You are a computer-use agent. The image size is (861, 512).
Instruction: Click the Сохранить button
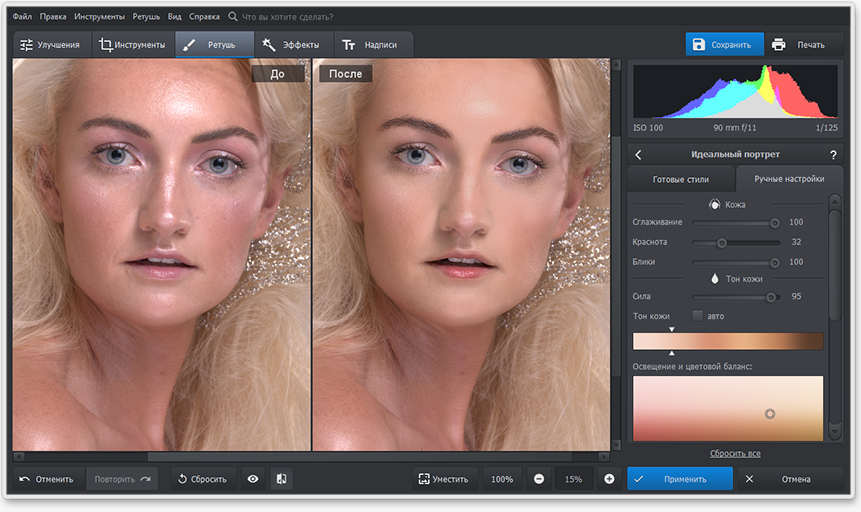[x=724, y=44]
